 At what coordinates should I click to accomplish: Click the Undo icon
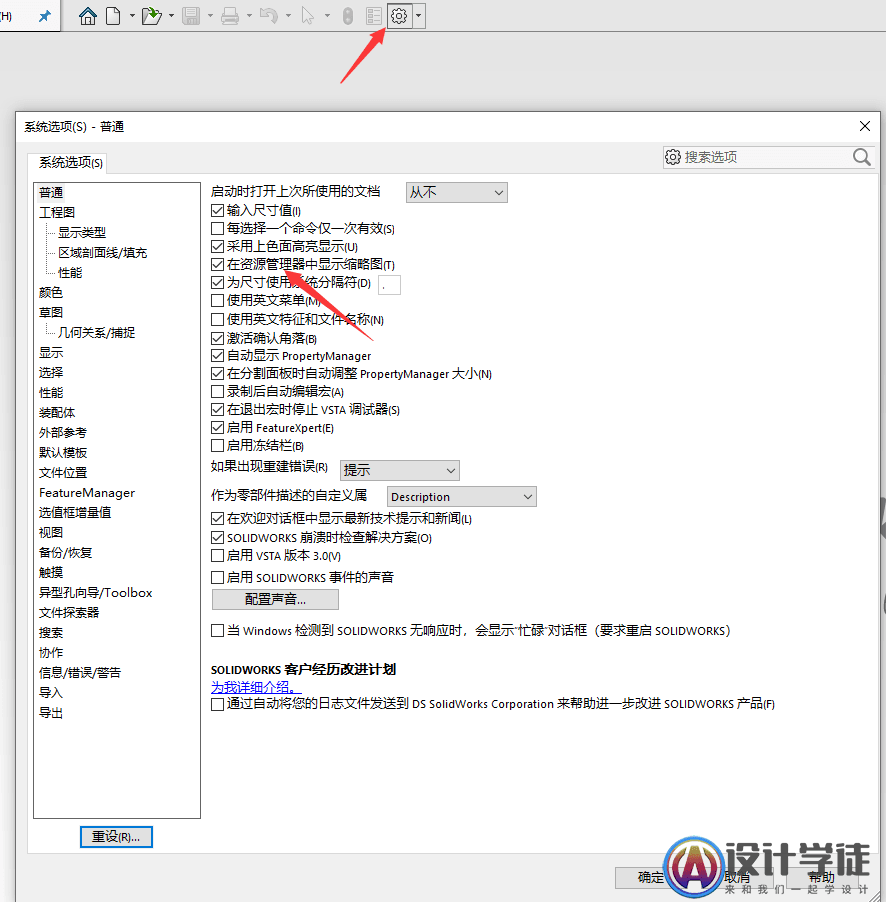[x=269, y=16]
